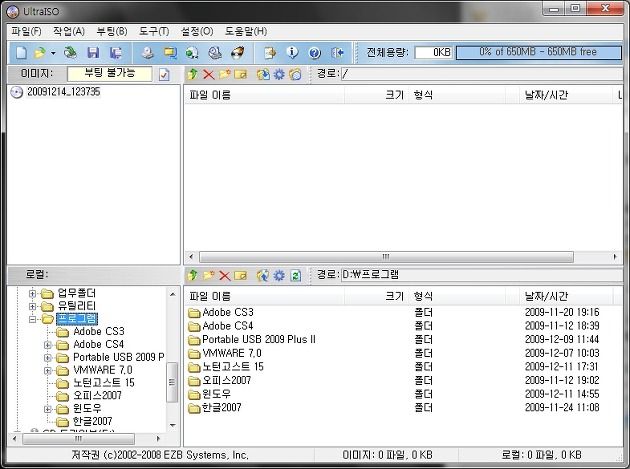Click the image path field showing /
Viewport: 630px width, 469px height.
click(x=481, y=74)
